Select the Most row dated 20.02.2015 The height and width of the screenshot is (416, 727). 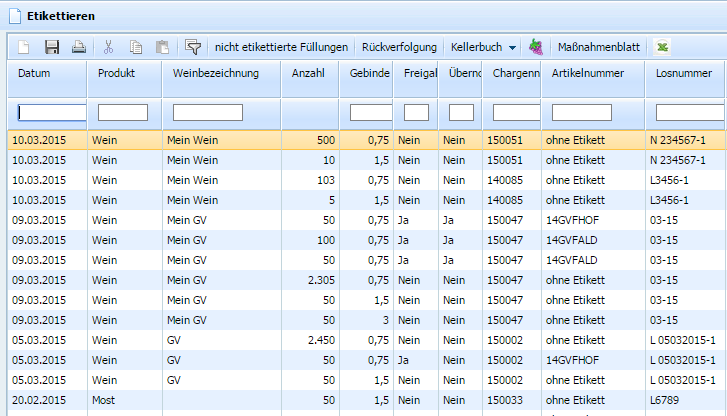point(367,400)
